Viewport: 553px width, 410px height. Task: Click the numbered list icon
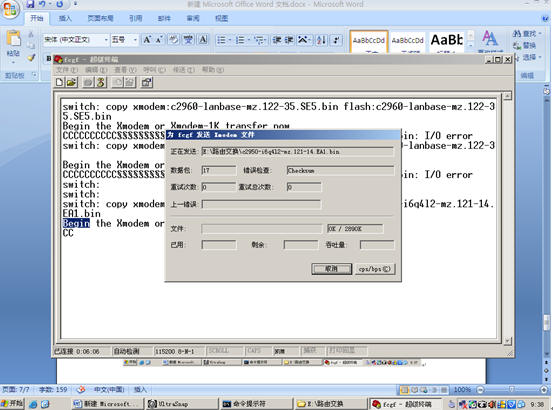(240, 40)
